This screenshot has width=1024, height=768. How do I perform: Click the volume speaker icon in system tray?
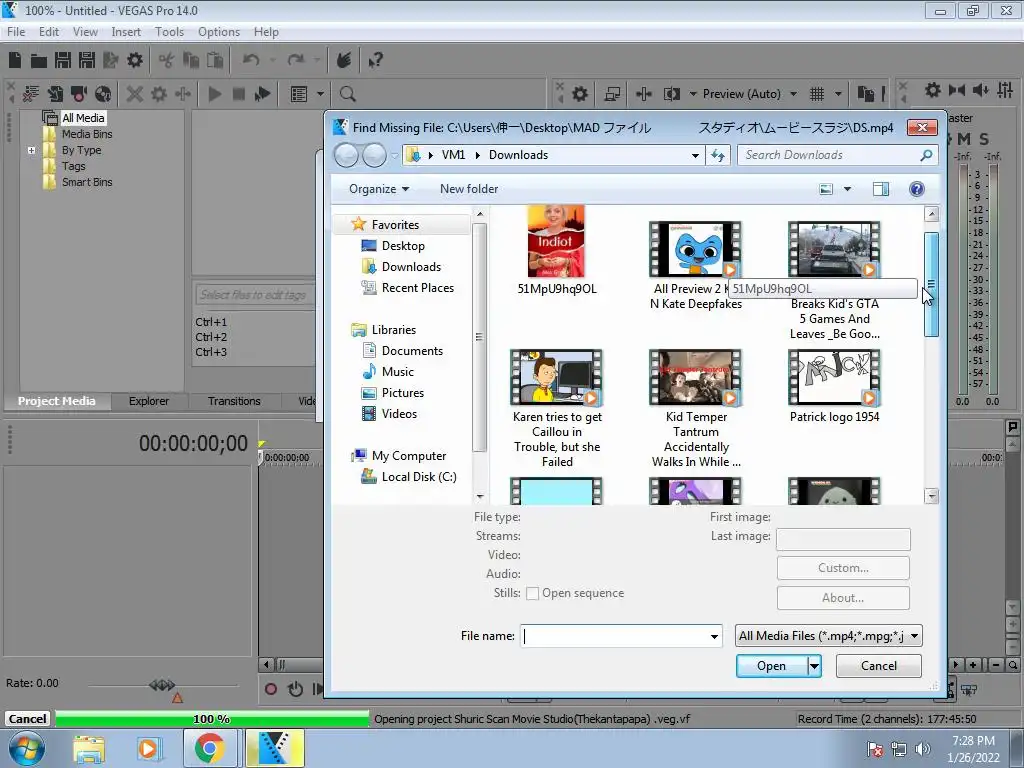922,749
